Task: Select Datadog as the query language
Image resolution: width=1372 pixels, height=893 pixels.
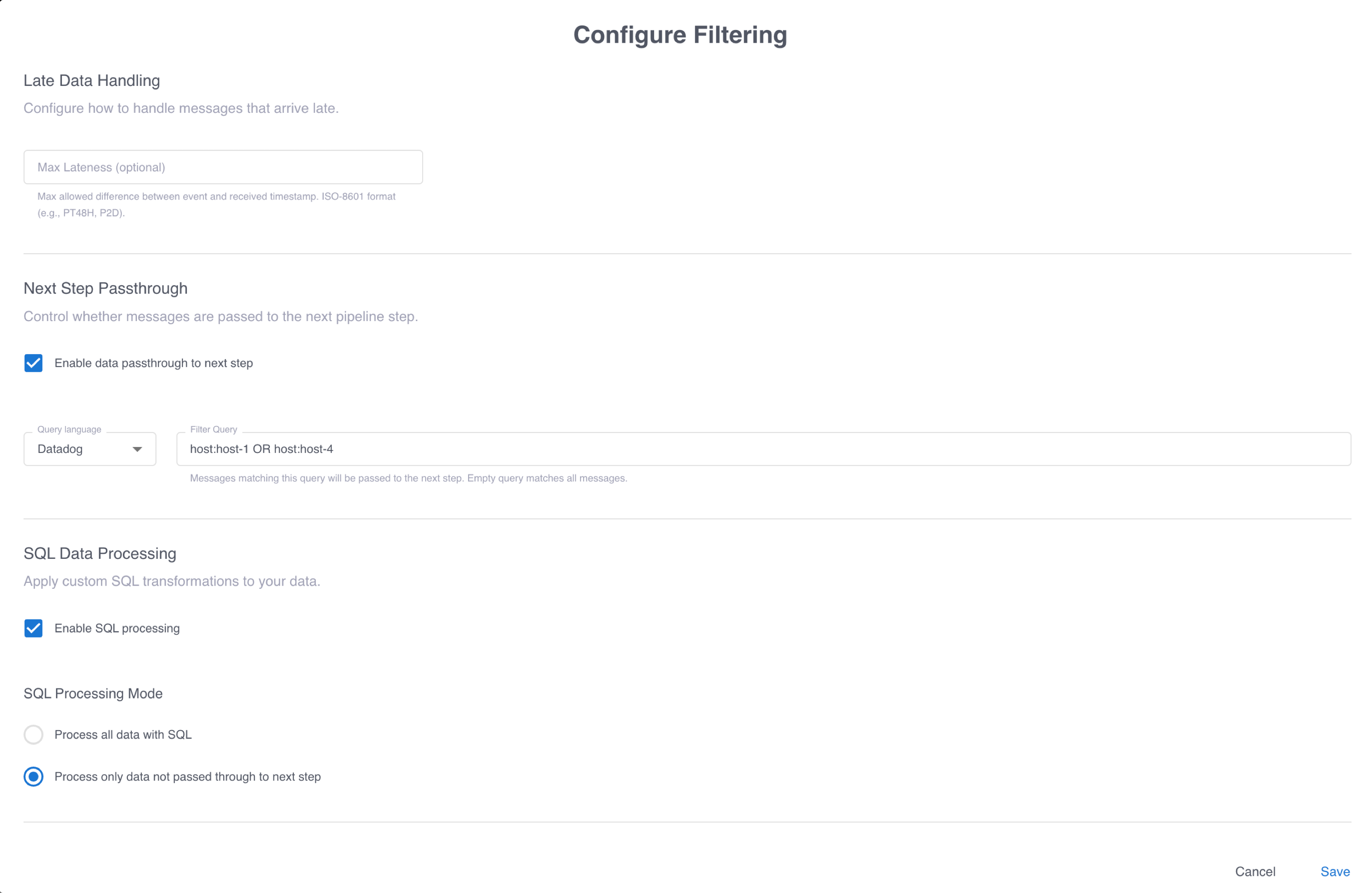Action: click(x=60, y=449)
